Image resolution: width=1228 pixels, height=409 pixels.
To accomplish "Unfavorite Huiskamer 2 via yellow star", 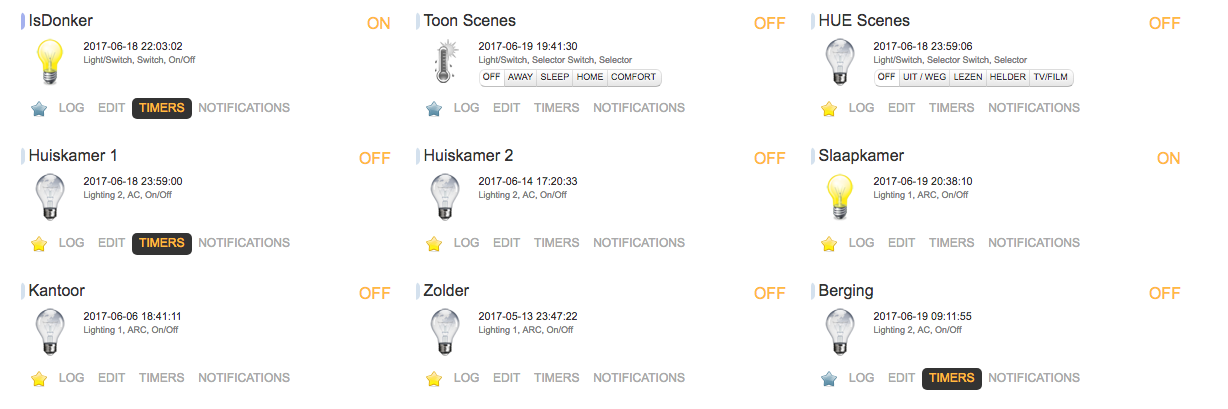I will pos(434,243).
